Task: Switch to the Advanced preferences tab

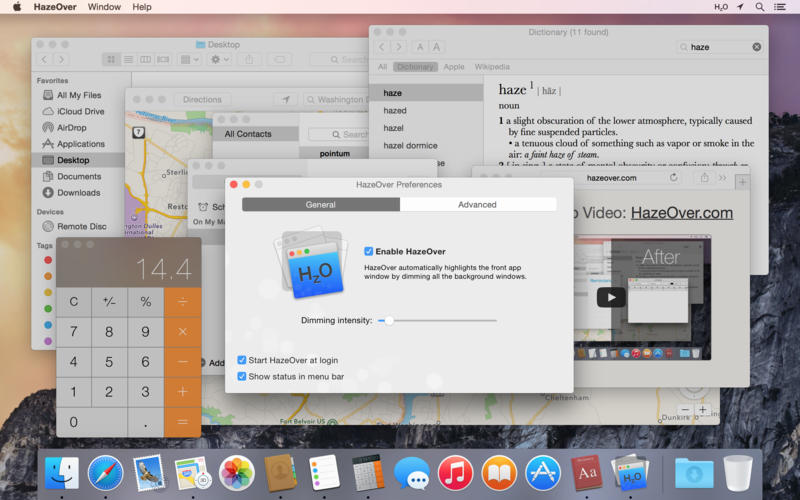Action: tap(477, 204)
